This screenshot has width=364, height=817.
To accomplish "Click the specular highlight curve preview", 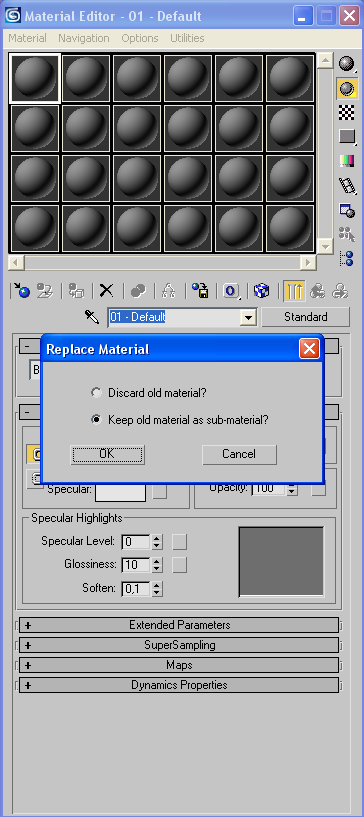I will pyautogui.click(x=282, y=562).
